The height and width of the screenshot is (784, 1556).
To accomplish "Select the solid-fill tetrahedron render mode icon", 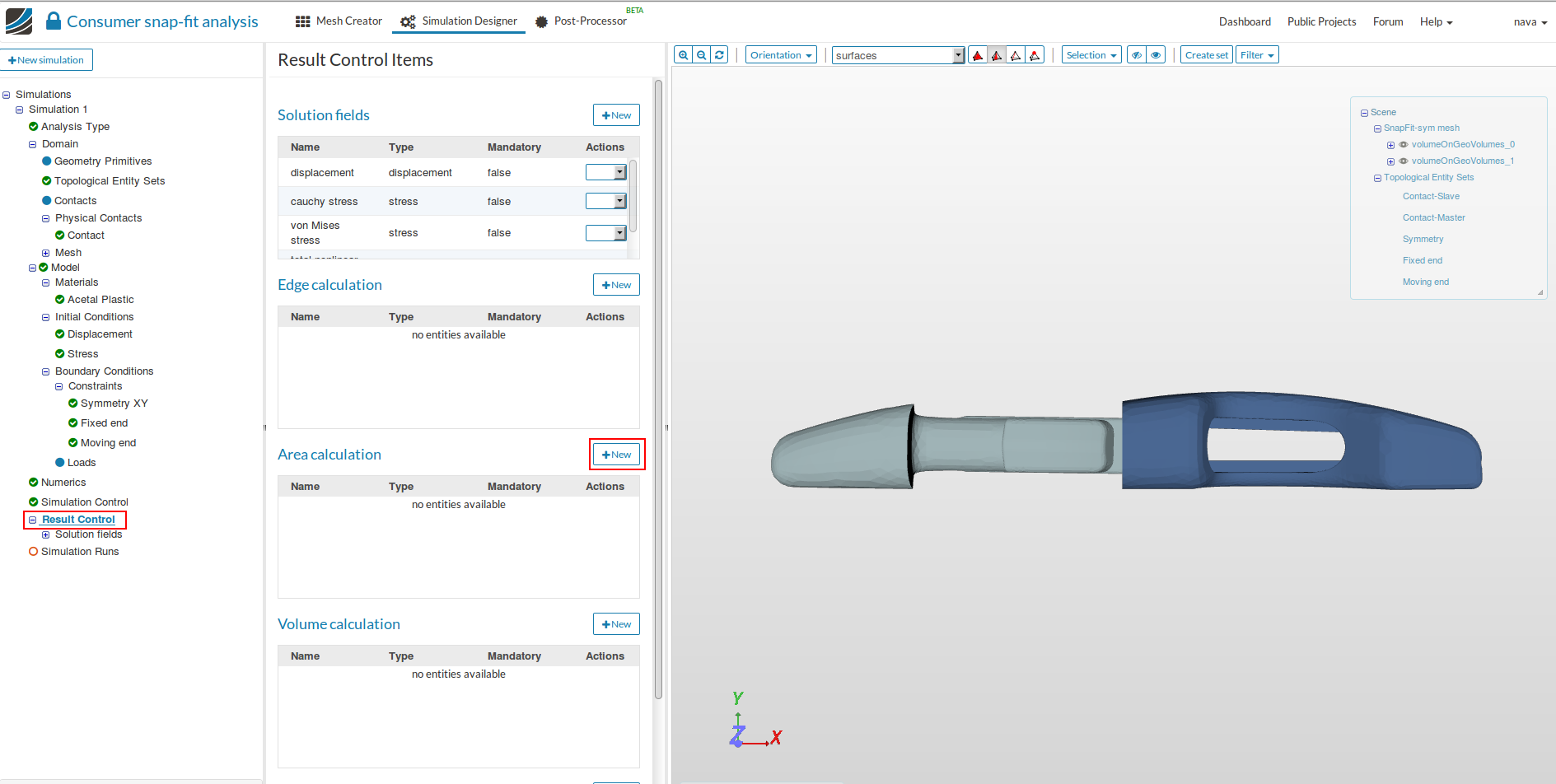I will (x=978, y=55).
